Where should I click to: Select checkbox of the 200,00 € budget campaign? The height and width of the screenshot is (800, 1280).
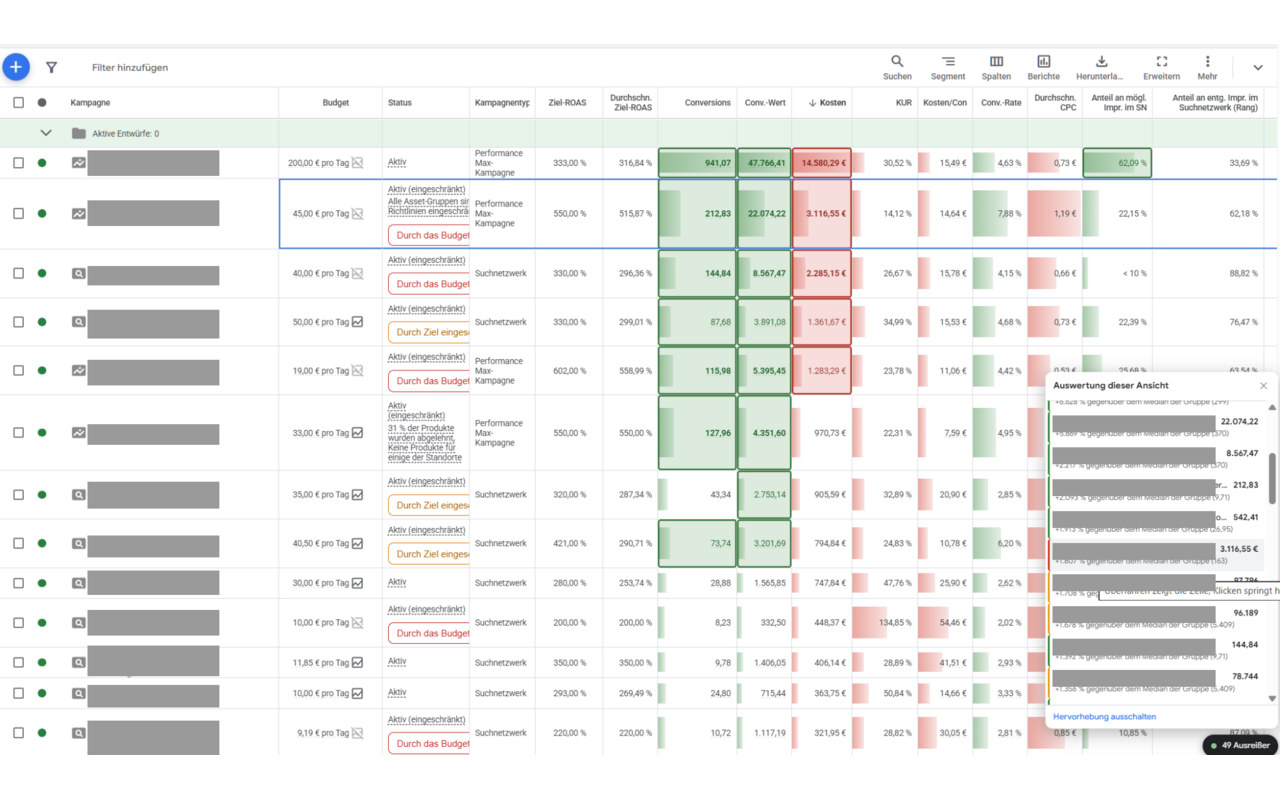pos(18,163)
